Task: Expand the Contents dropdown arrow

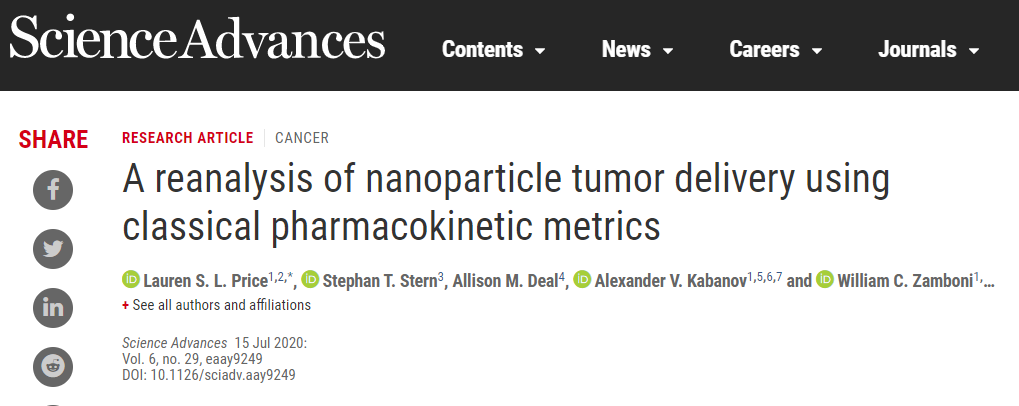Action: point(540,51)
